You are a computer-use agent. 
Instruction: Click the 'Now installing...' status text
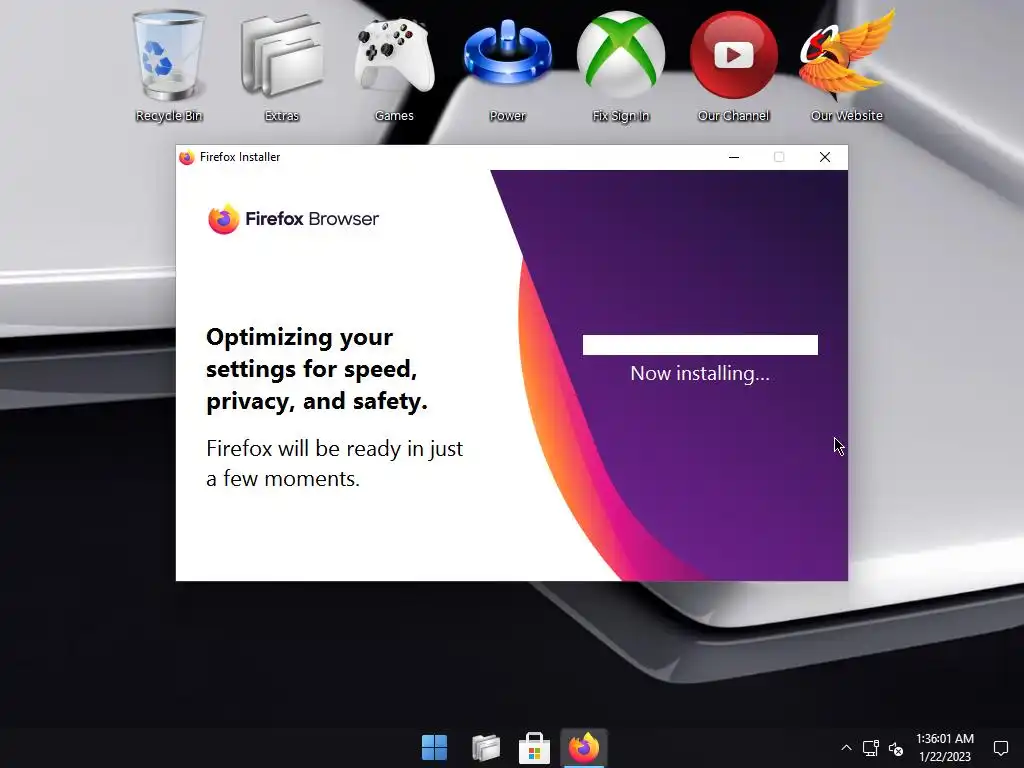700,374
